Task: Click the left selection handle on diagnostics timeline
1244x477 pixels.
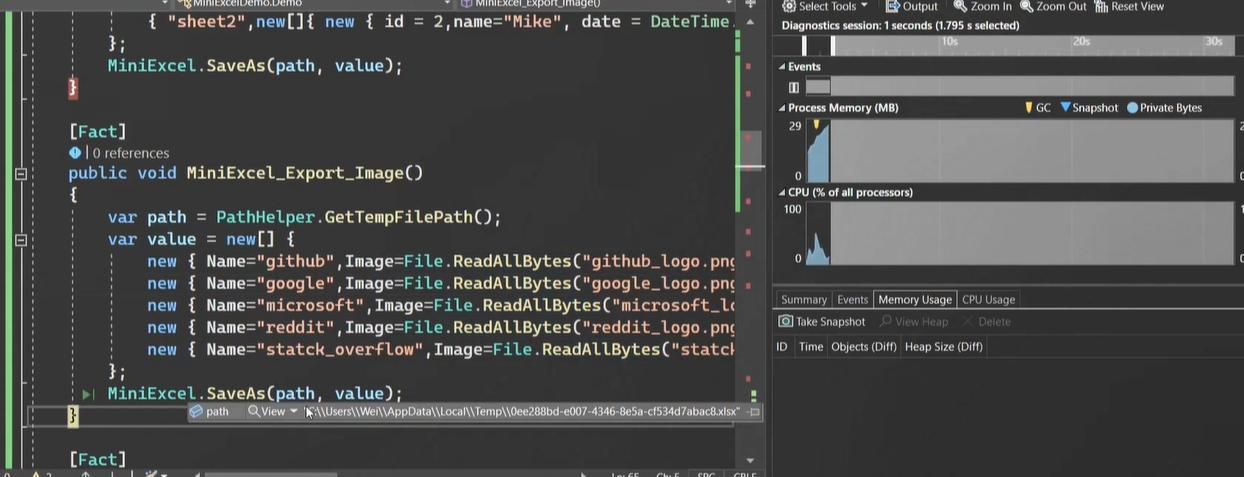Action: (x=805, y=45)
